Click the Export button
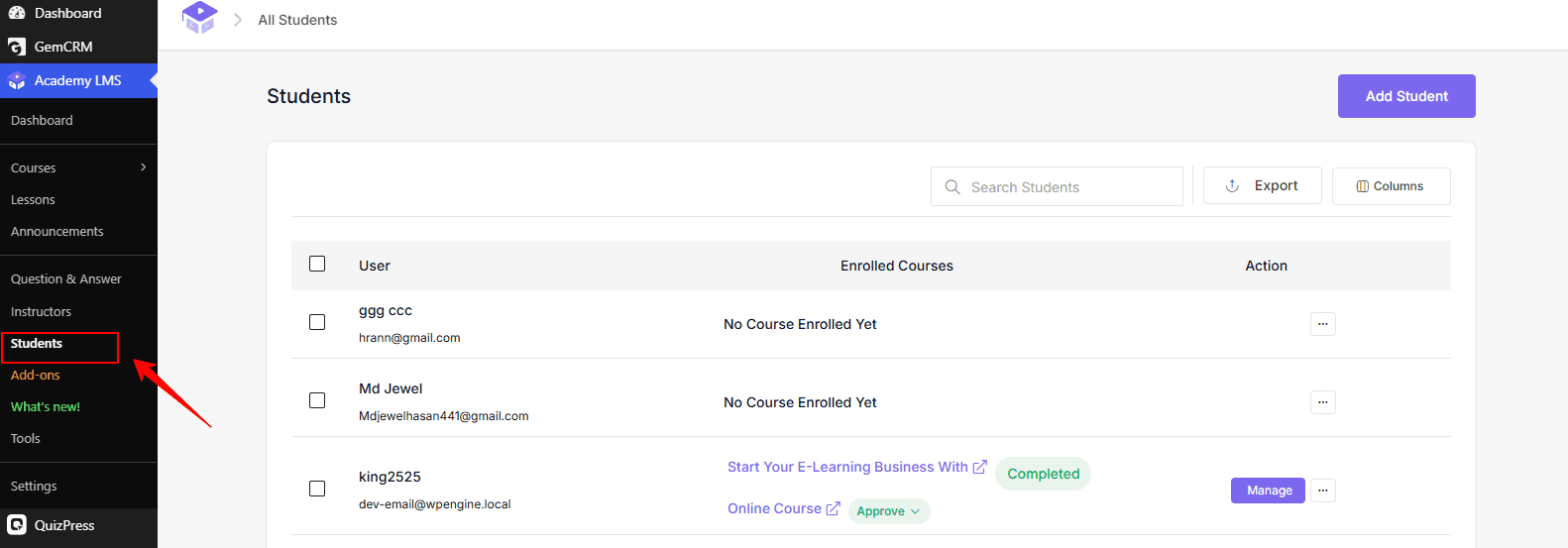This screenshot has width=1568, height=548. (x=1263, y=185)
